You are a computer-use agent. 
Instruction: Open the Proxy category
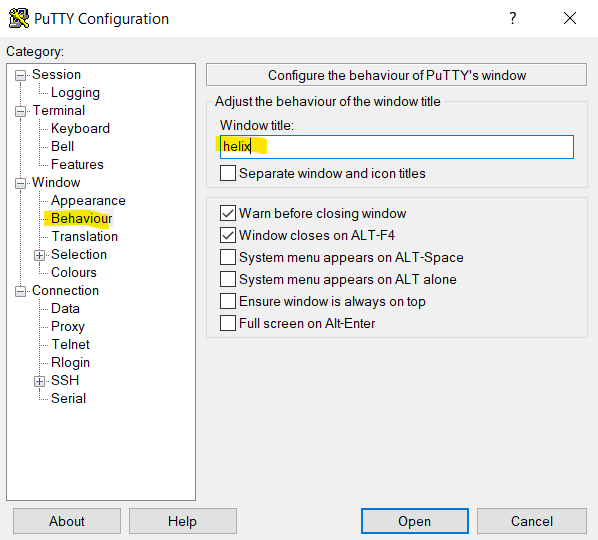point(68,326)
